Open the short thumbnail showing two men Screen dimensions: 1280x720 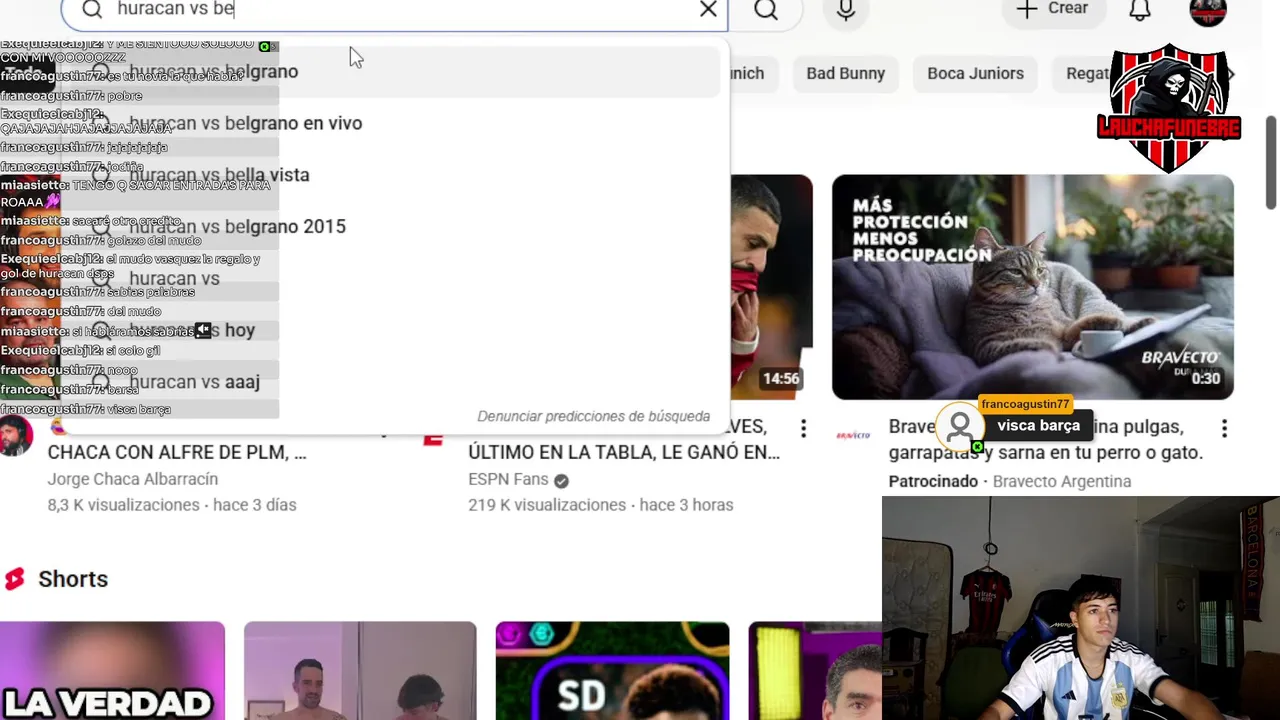360,671
